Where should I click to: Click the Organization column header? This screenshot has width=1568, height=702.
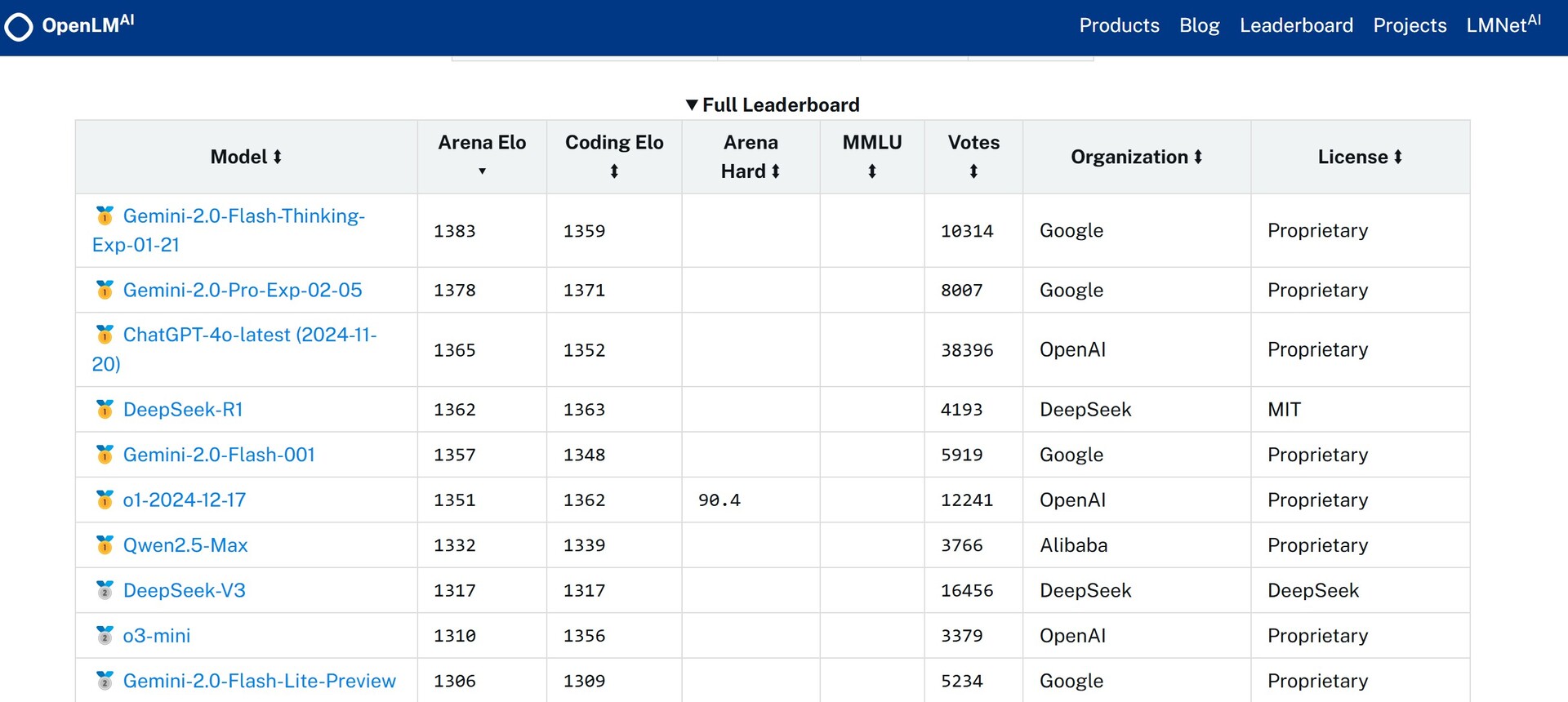click(1137, 157)
